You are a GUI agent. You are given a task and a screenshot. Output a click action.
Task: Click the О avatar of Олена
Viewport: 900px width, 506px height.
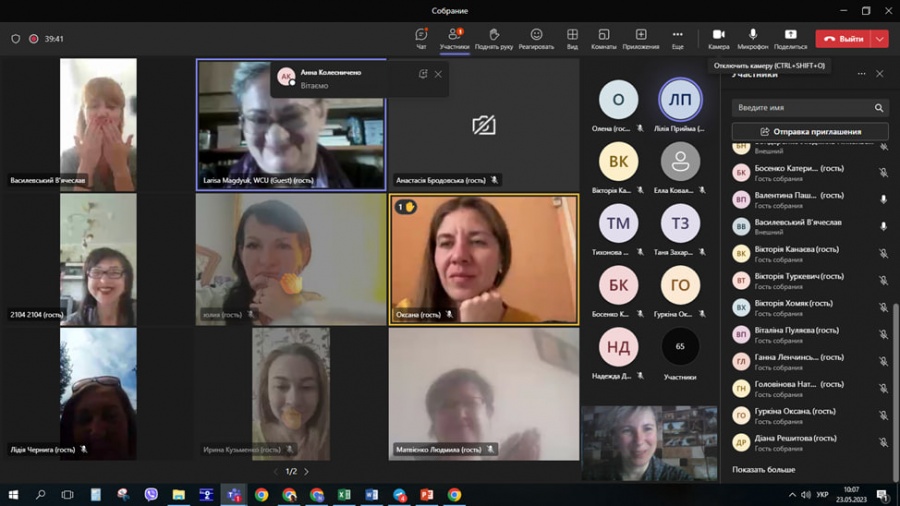click(x=618, y=100)
